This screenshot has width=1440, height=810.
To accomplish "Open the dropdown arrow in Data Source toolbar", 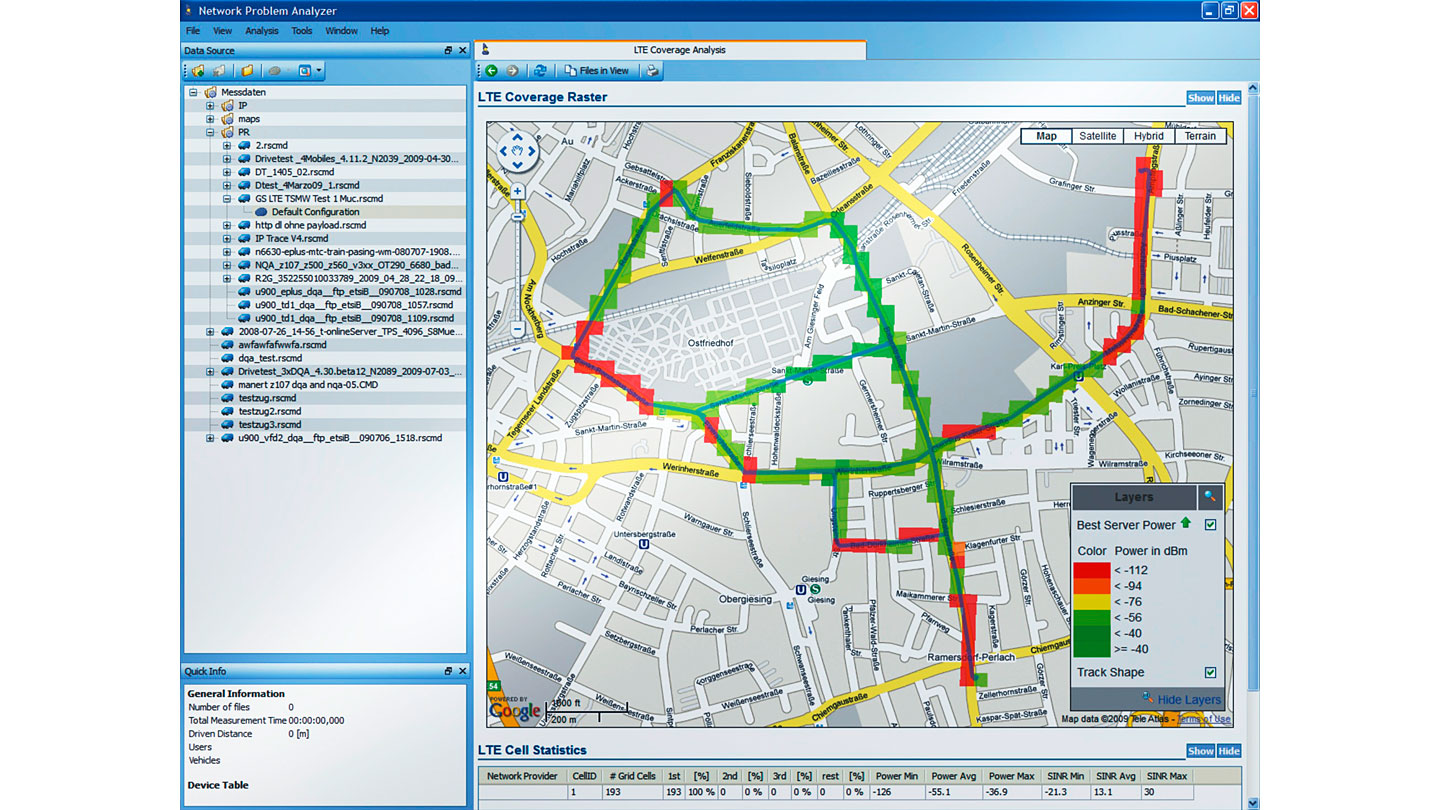I will pos(318,71).
